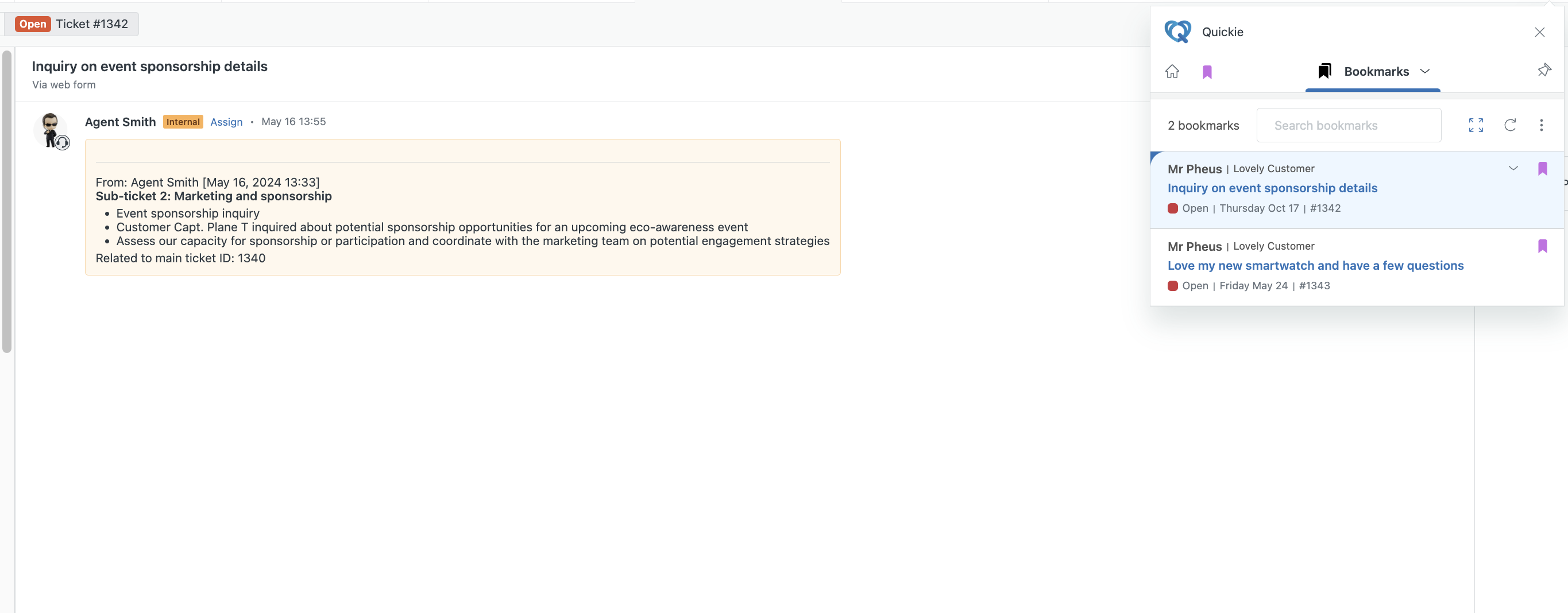This screenshot has height=613, width=1568.
Task: Click ticket title Inquiry on event sponsorship details
Action: tap(150, 66)
